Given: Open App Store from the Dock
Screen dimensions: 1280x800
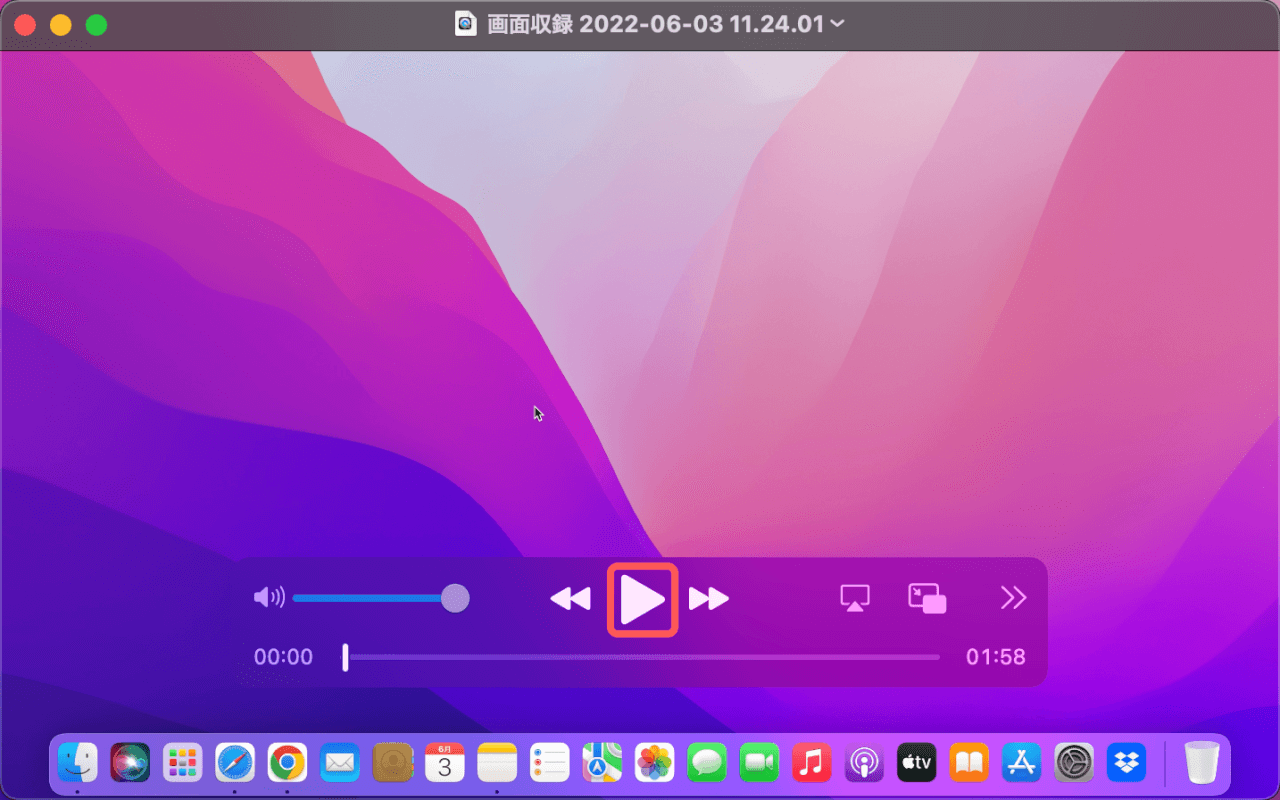Looking at the screenshot, I should point(1021,763).
